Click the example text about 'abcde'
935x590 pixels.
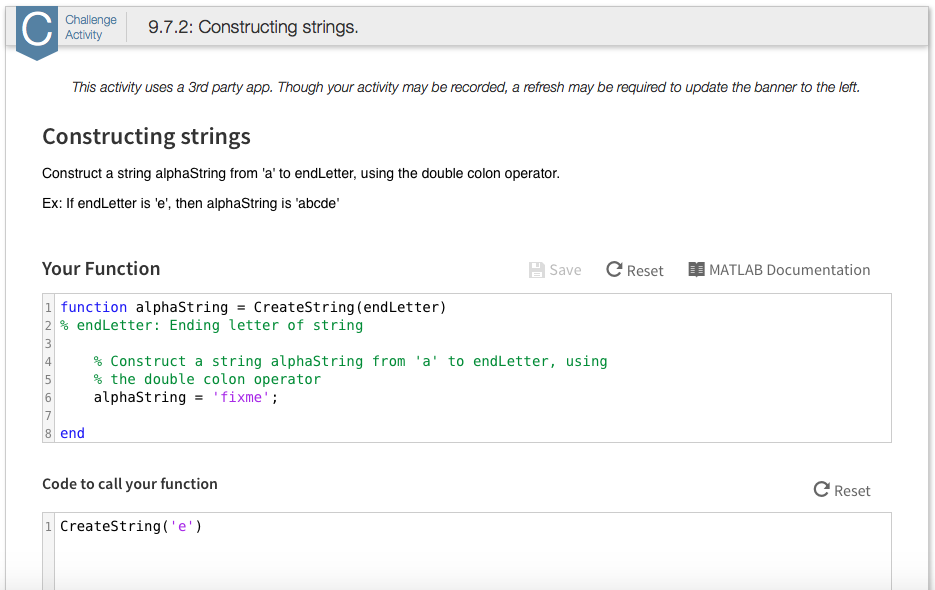click(191, 203)
